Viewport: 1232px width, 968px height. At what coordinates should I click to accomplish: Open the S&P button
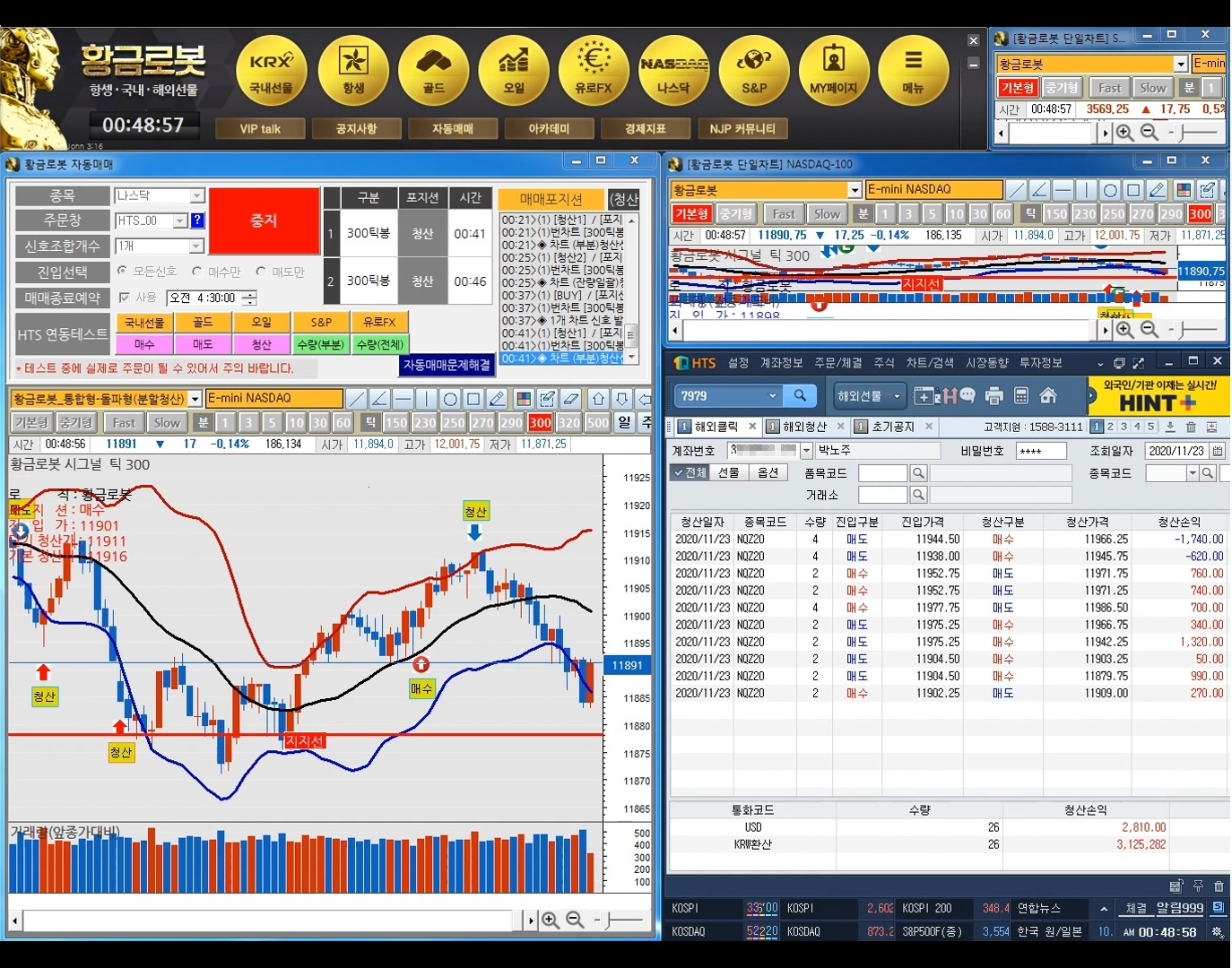coord(754,71)
